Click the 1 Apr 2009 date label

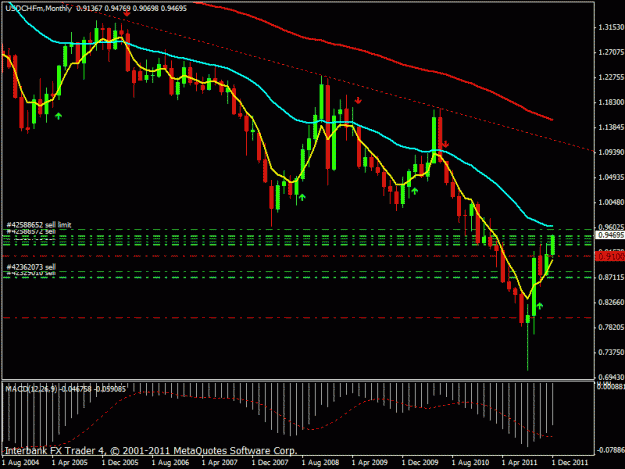(369, 463)
